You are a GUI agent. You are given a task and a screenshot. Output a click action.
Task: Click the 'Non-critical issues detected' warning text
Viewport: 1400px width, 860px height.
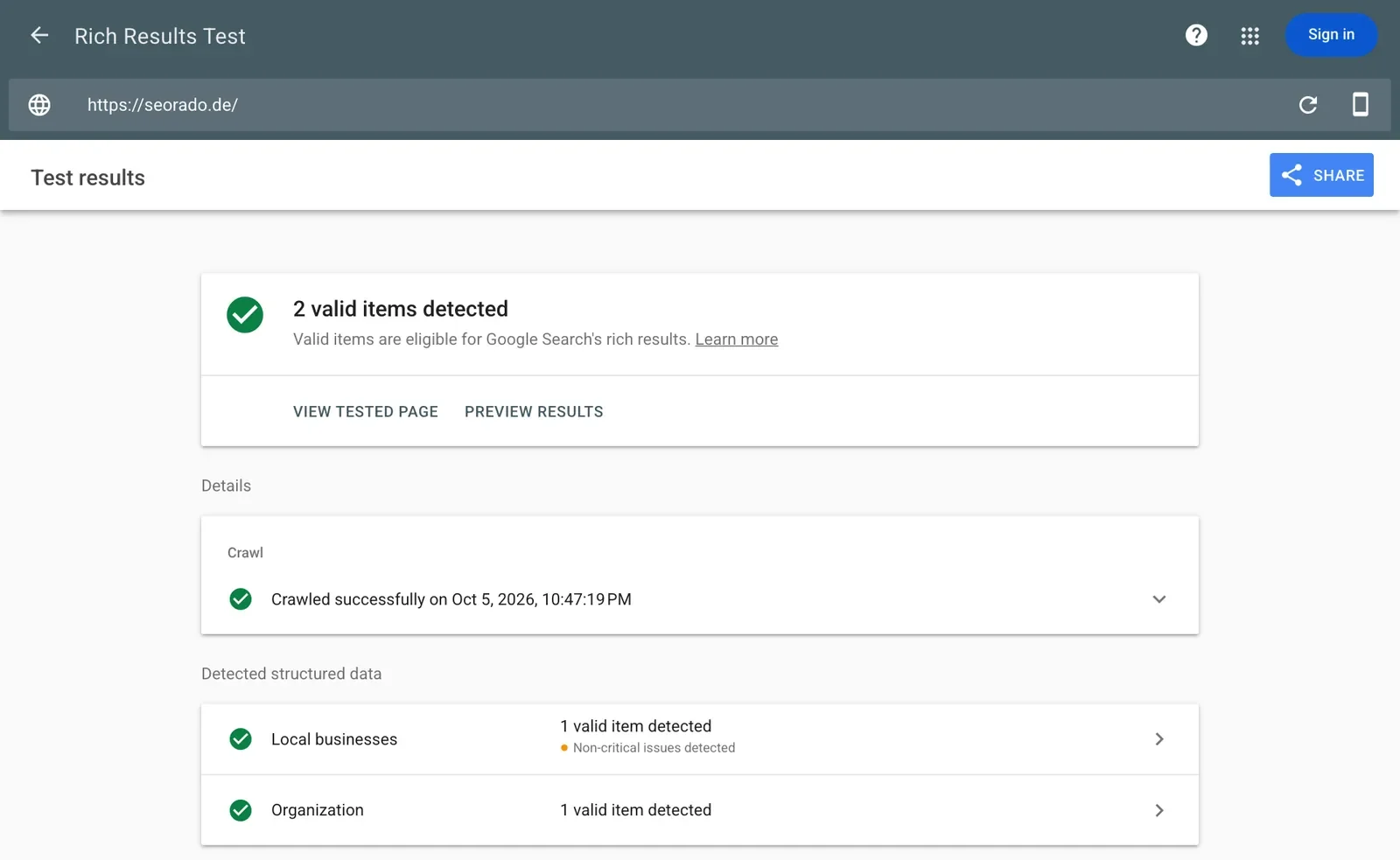click(x=654, y=748)
